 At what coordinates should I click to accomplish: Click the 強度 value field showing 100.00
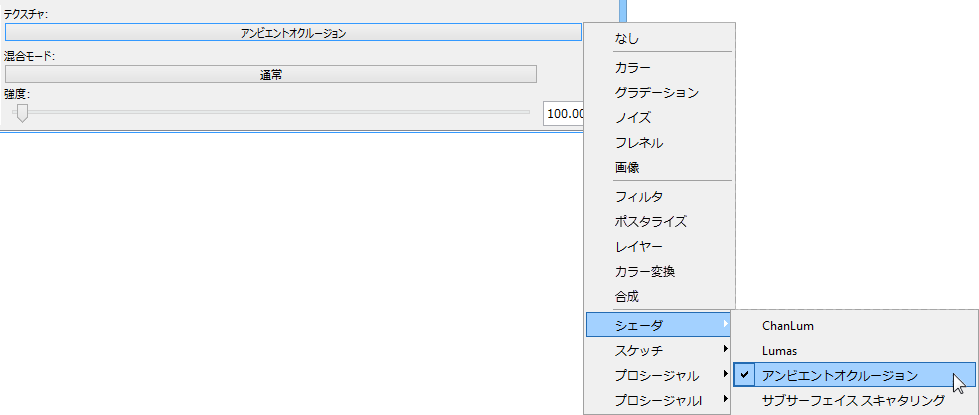(564, 114)
